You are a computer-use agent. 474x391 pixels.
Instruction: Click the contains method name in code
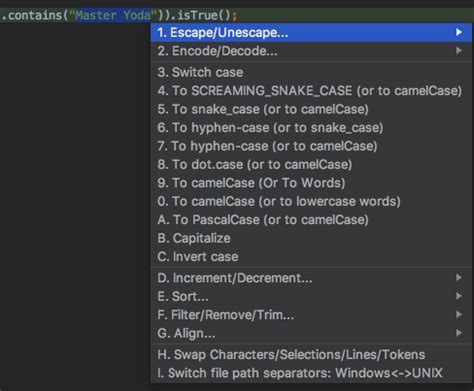tap(35, 15)
